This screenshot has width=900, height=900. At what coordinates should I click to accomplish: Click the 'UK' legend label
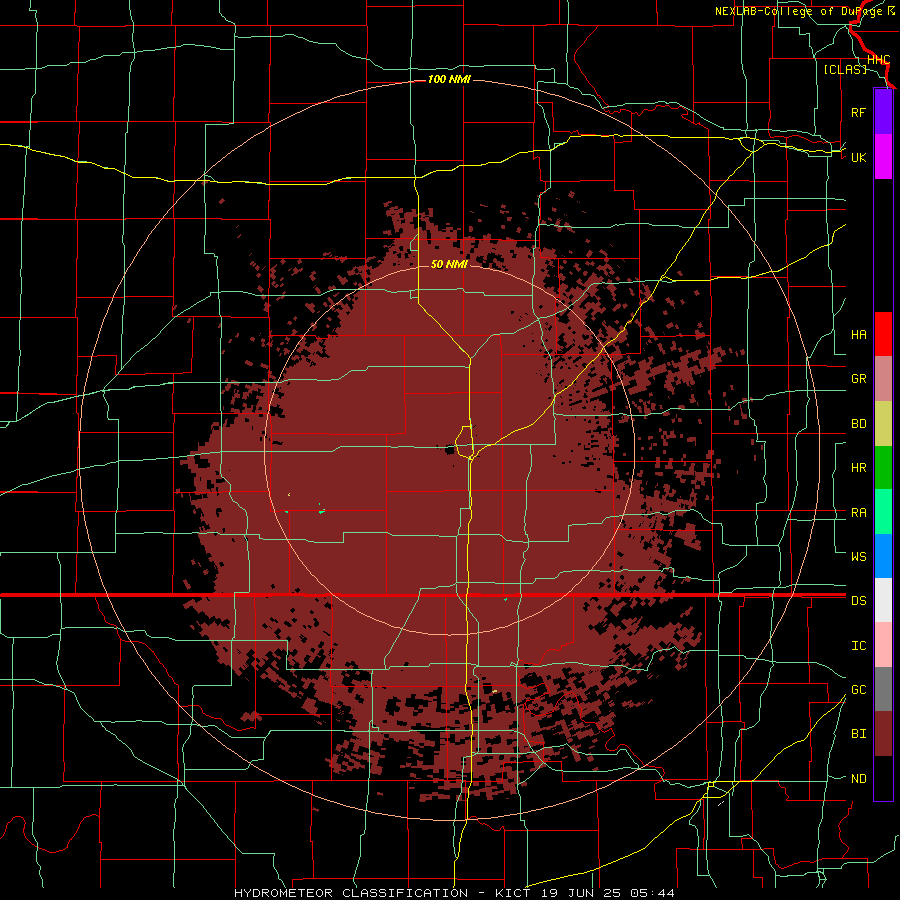point(858,157)
